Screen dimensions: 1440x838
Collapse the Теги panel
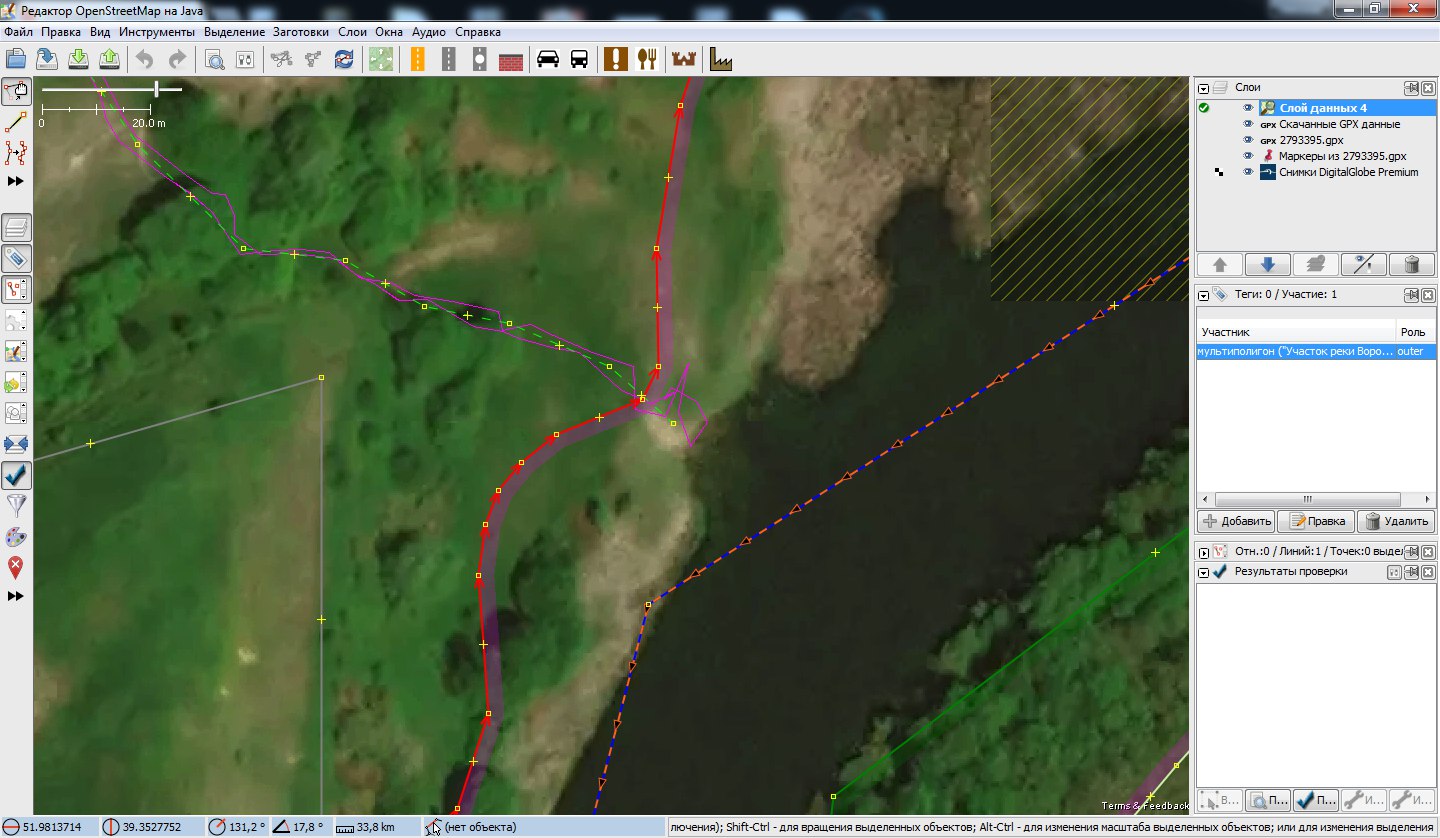(1204, 295)
